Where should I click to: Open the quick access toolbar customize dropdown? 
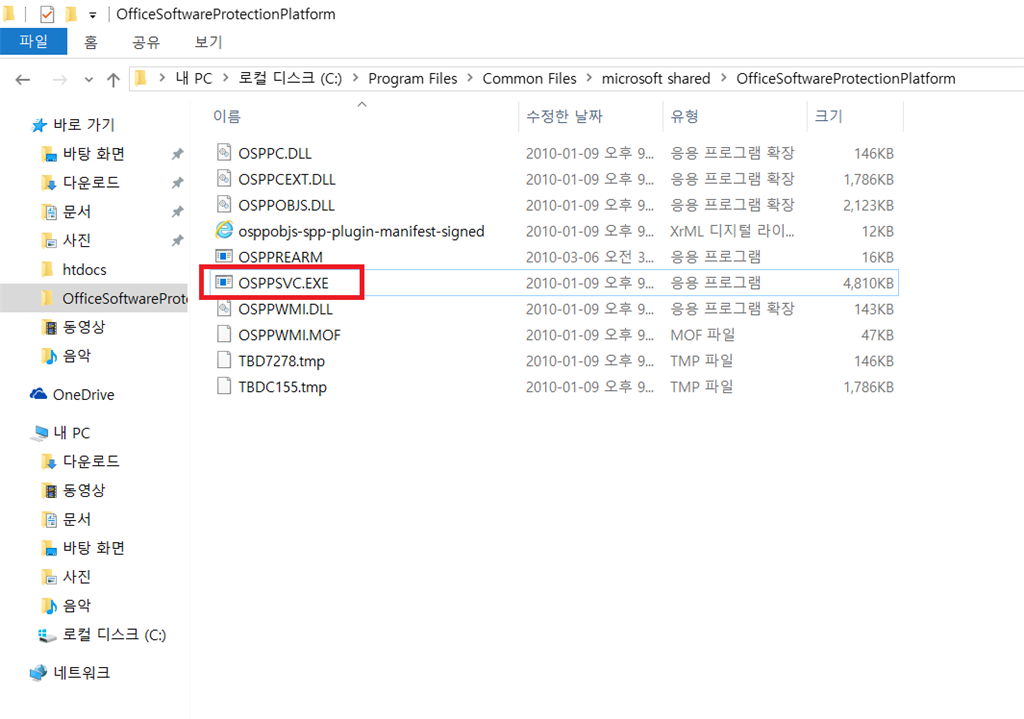[93, 14]
